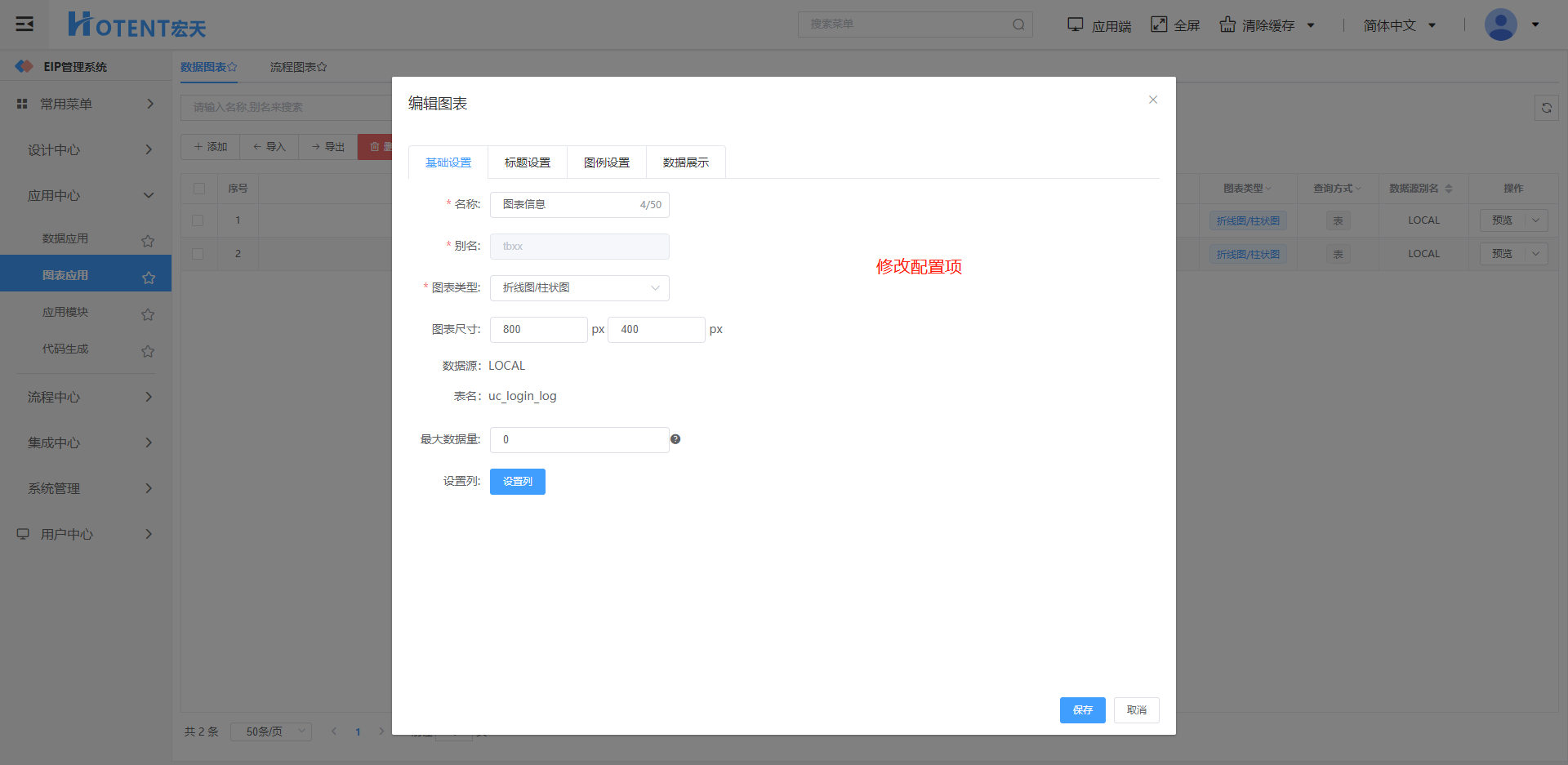The width and height of the screenshot is (1568, 765).
Task: Click the help icon beside 最大数据量
Action: pyautogui.click(x=675, y=439)
